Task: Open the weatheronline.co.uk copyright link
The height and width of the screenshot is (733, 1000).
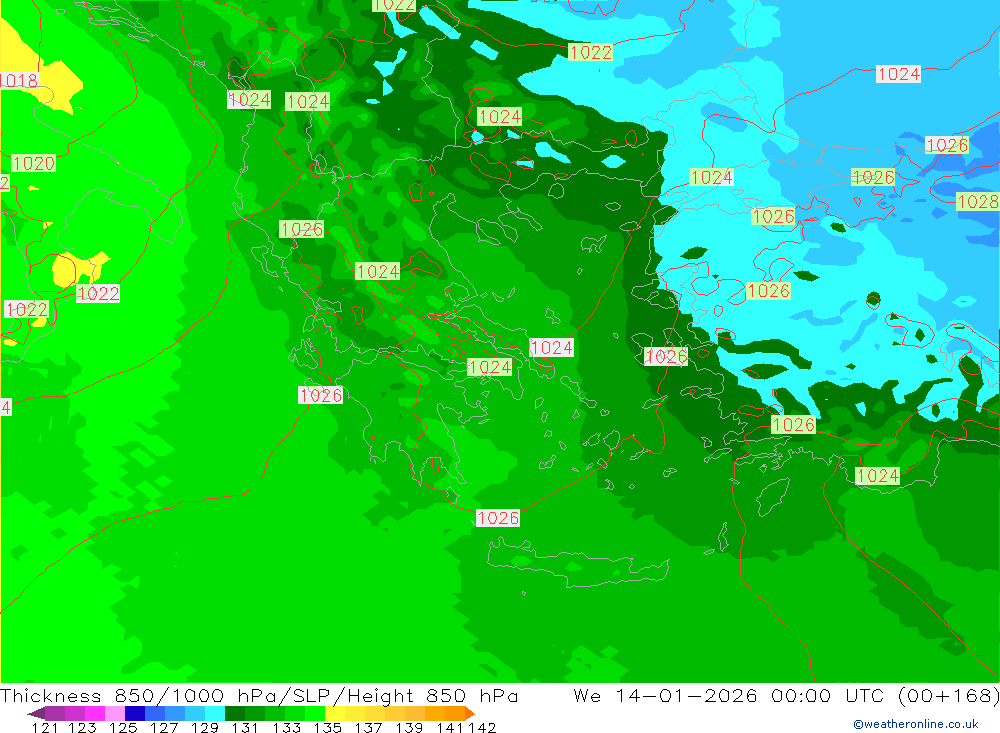Action: point(916,724)
